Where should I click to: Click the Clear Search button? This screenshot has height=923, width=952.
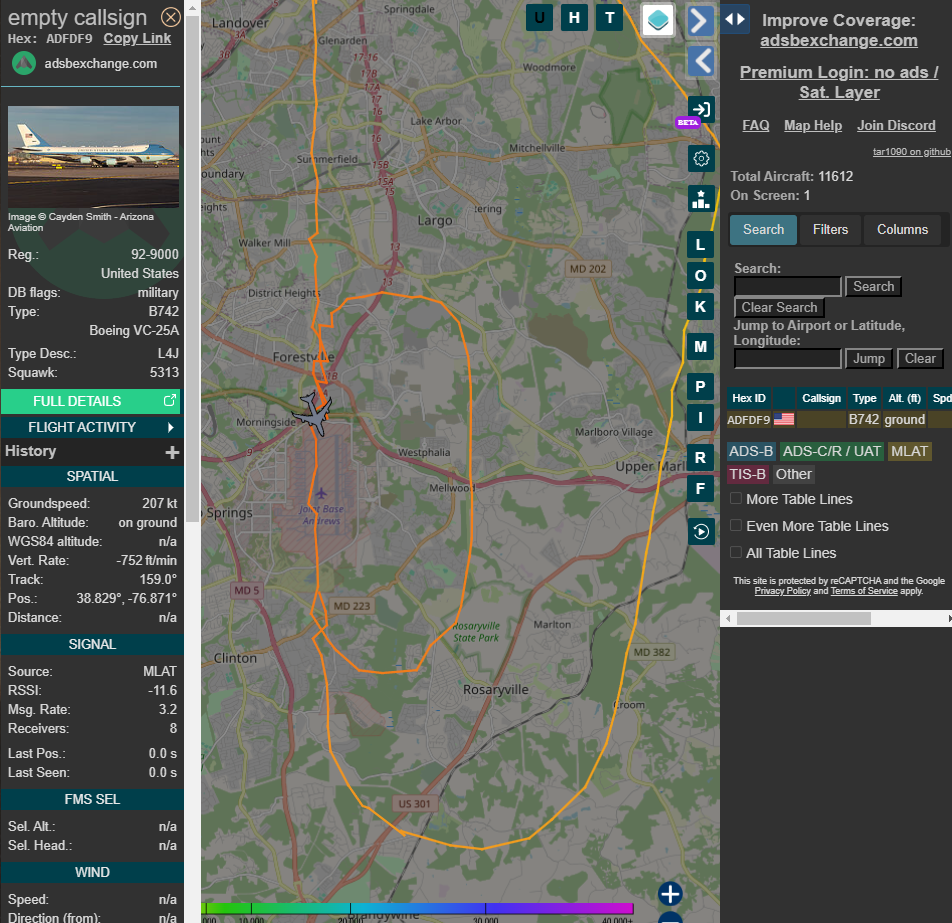click(x=779, y=307)
